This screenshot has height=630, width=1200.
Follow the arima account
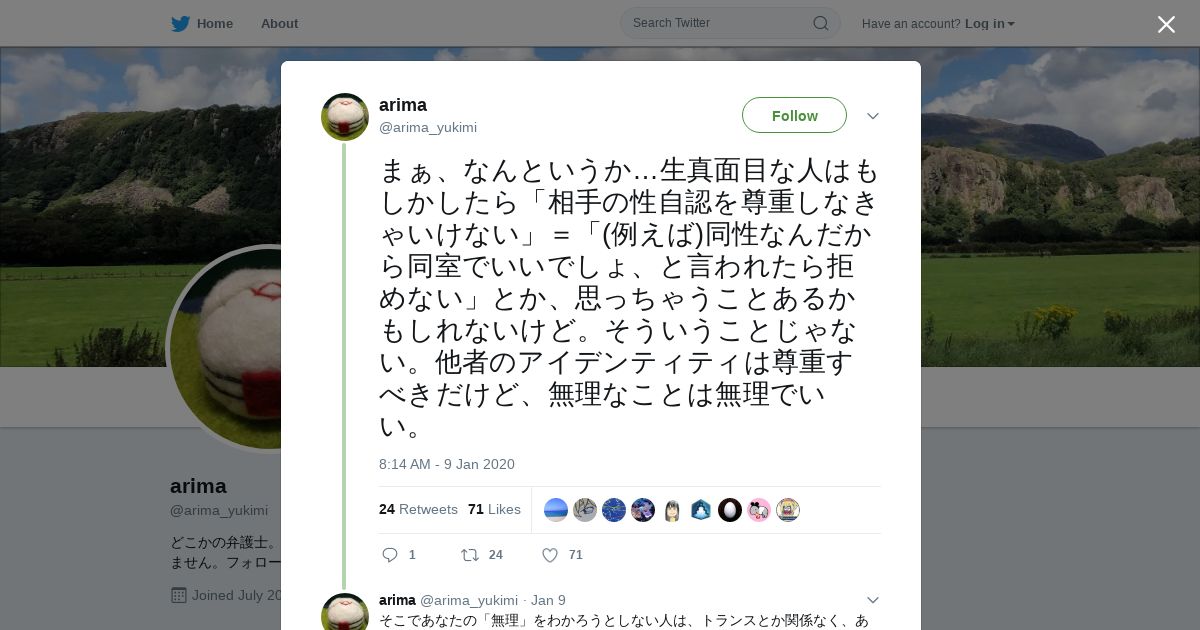(x=794, y=115)
